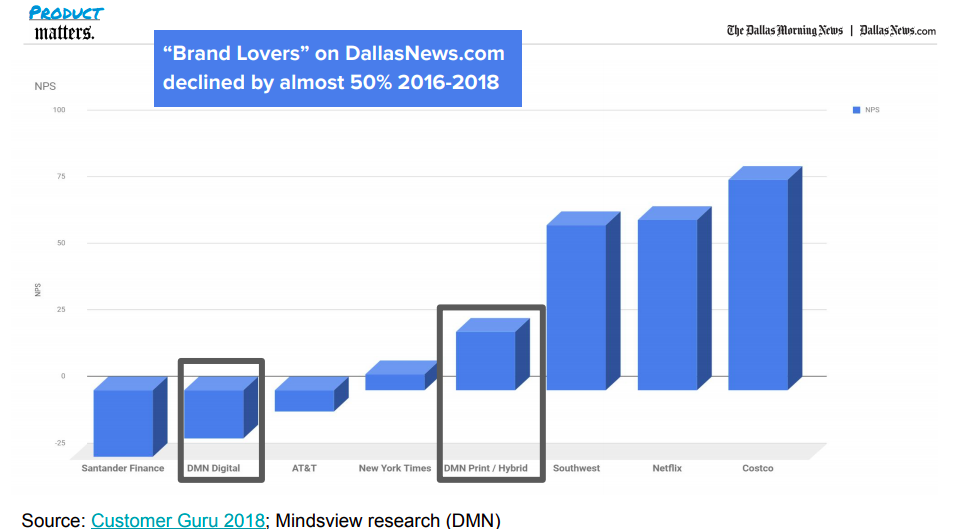Click the 'Brand Lovers' headline text box

[x=338, y=68]
